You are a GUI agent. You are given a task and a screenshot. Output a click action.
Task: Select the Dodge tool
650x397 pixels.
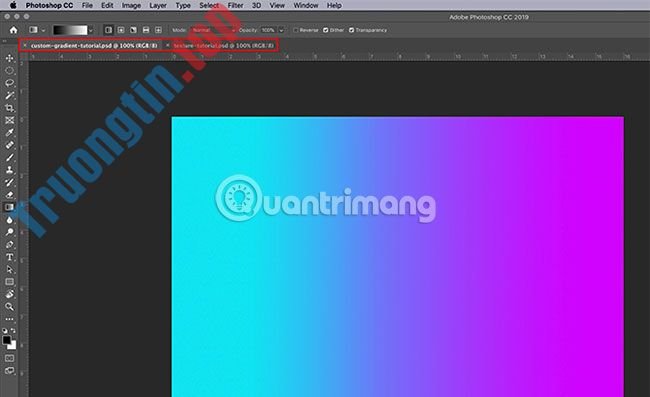pyautogui.click(x=10, y=232)
